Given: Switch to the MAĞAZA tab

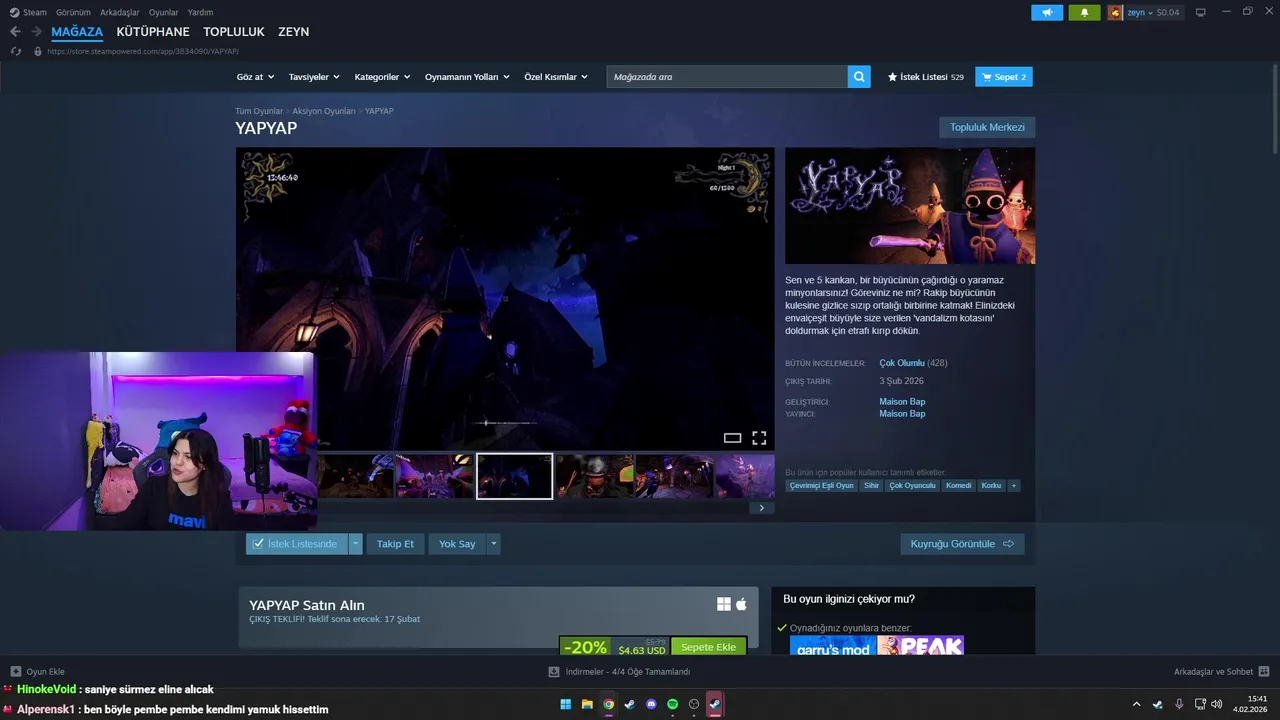Looking at the screenshot, I should pyautogui.click(x=77, y=32).
